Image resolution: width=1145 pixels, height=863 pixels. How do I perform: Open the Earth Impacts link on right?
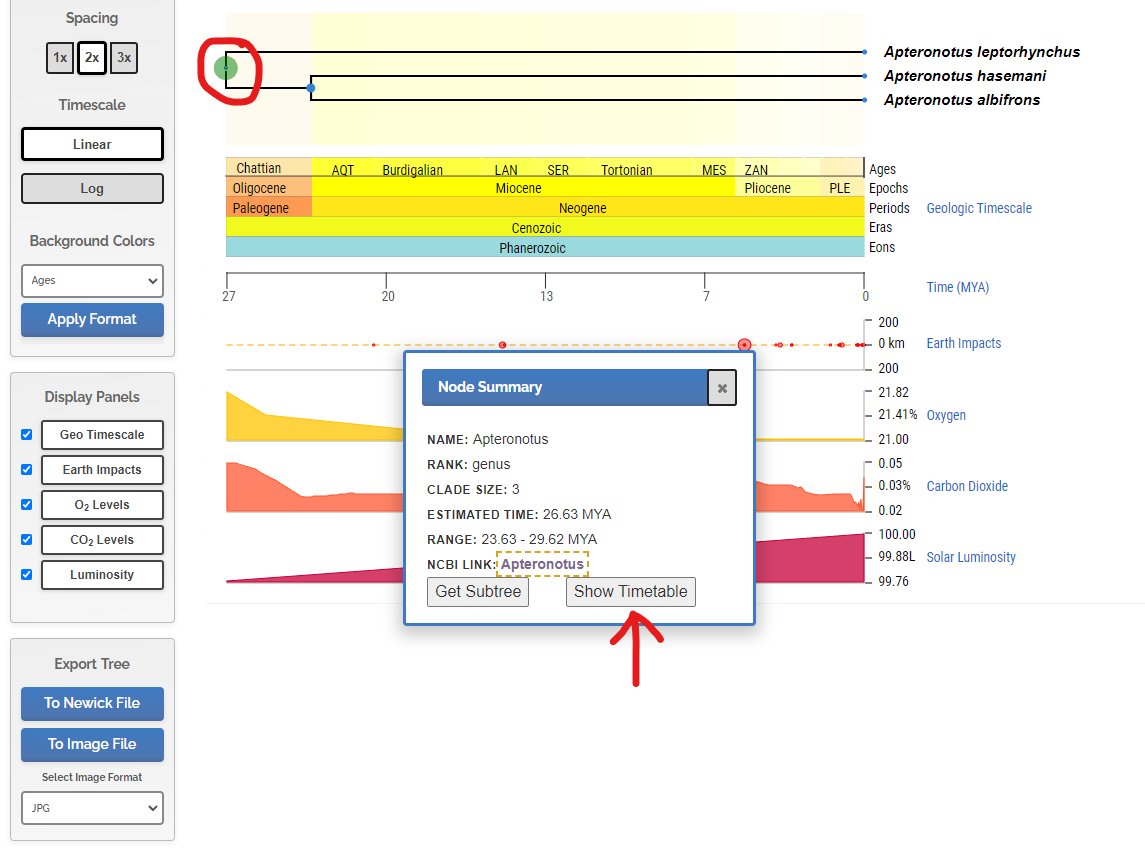coord(964,343)
